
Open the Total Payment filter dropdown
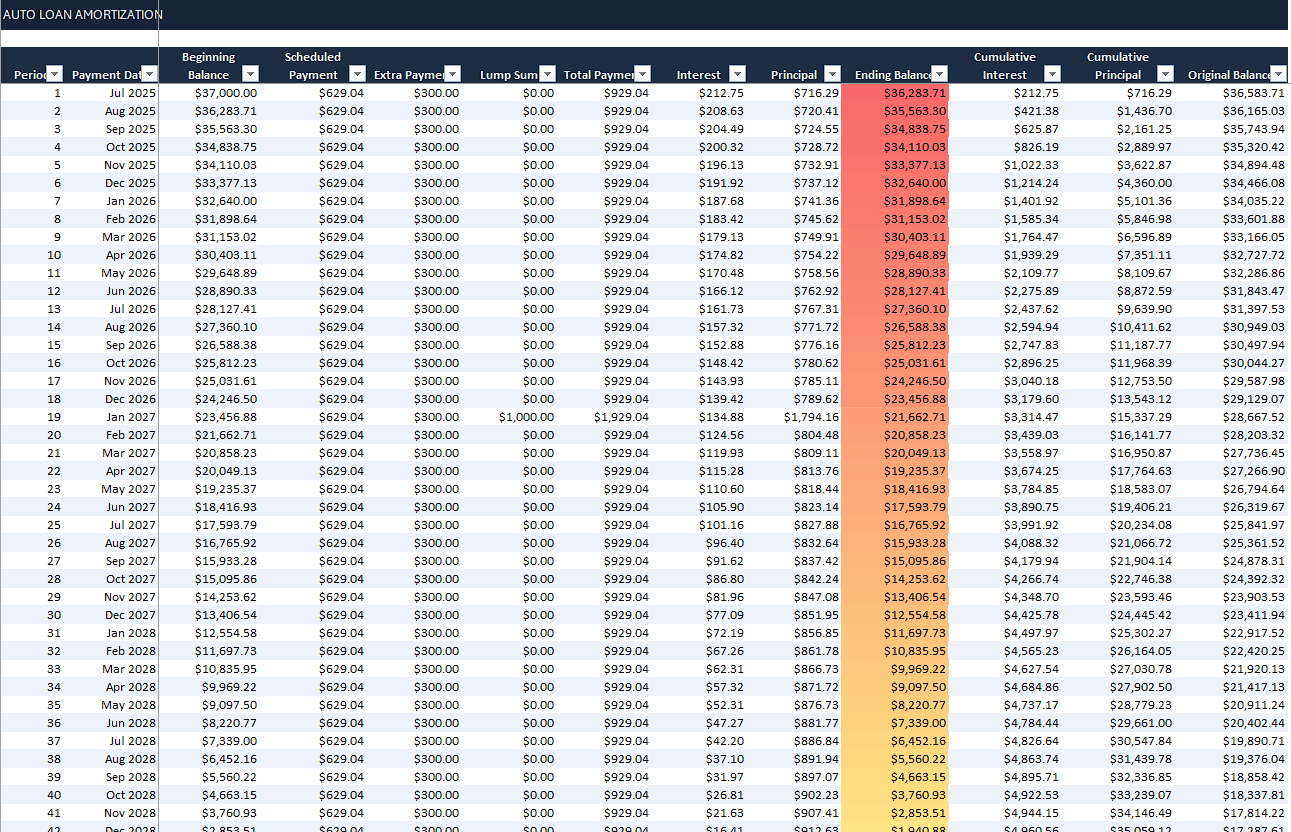643,74
